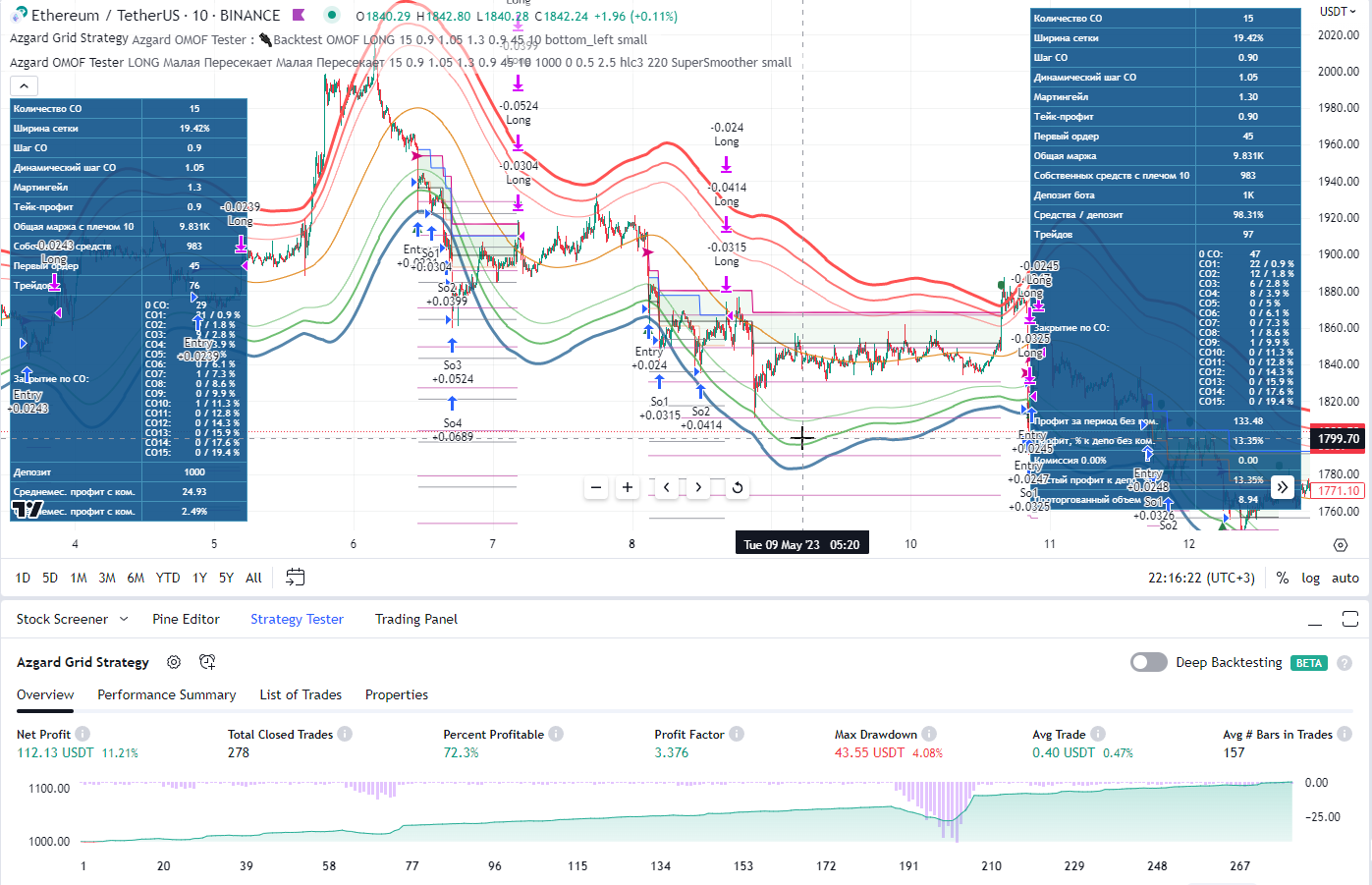Viewport: 1372px width, 885px height.
Task: Click the Max Drawdown value 43.55 USDT
Action: pos(869,752)
